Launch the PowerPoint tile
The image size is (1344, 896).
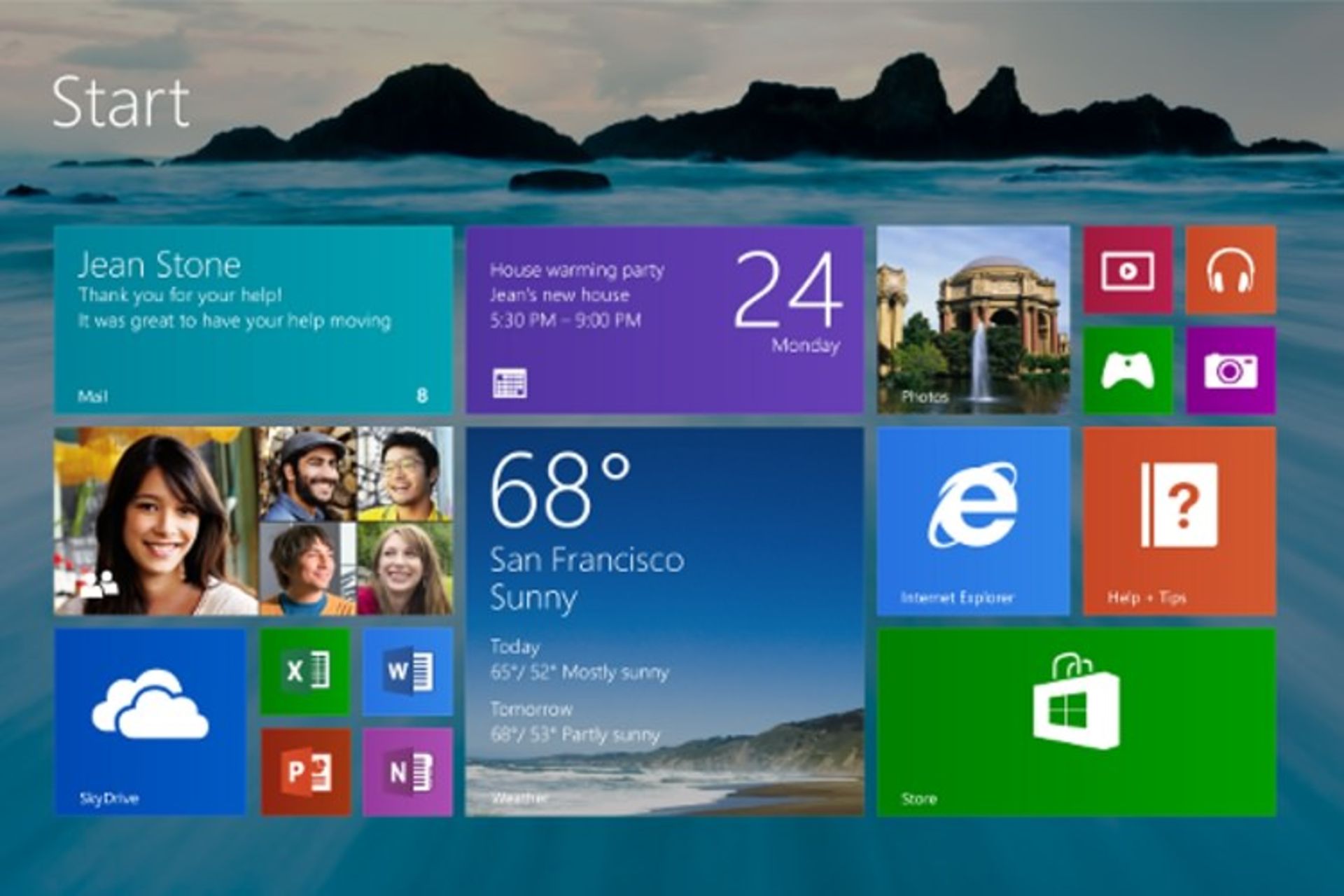coord(305,772)
